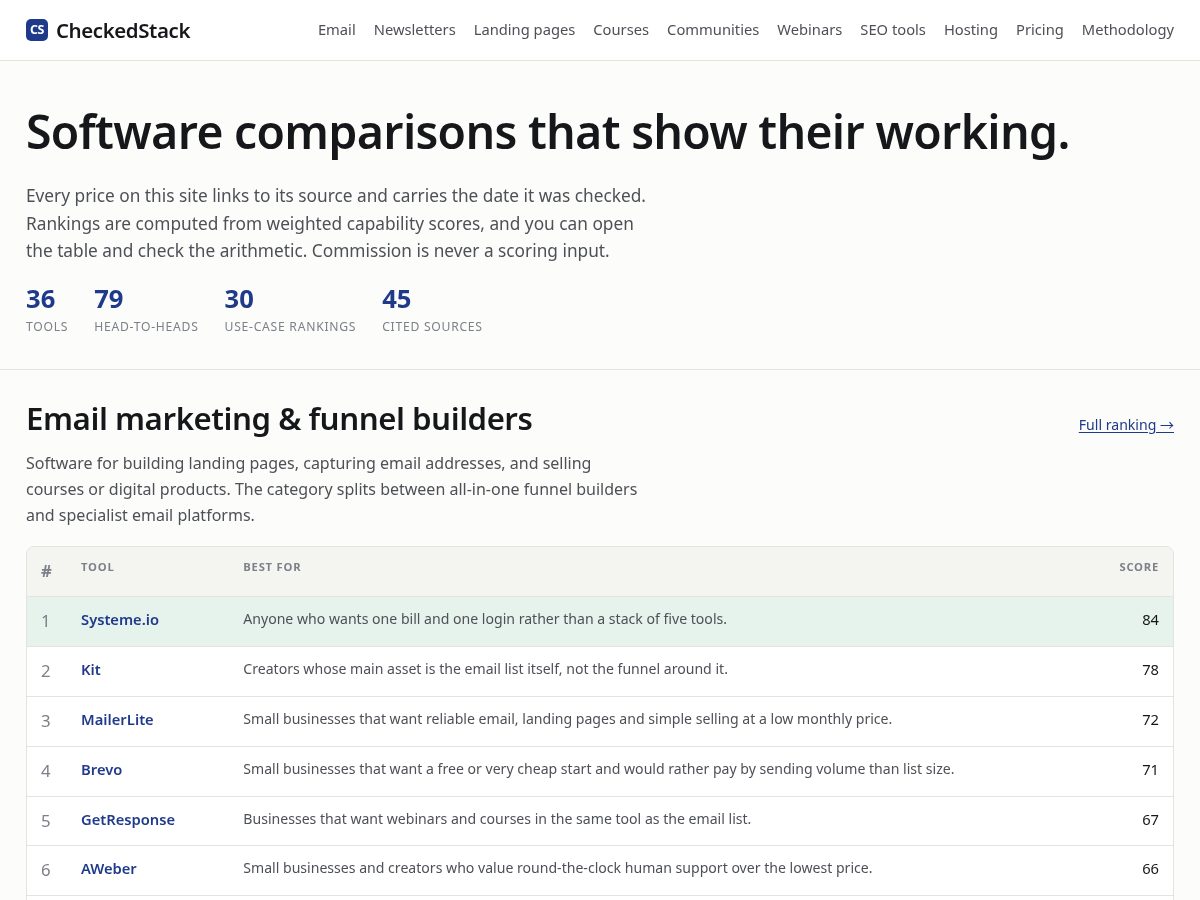
Task: Click the # column header
Action: point(46,571)
